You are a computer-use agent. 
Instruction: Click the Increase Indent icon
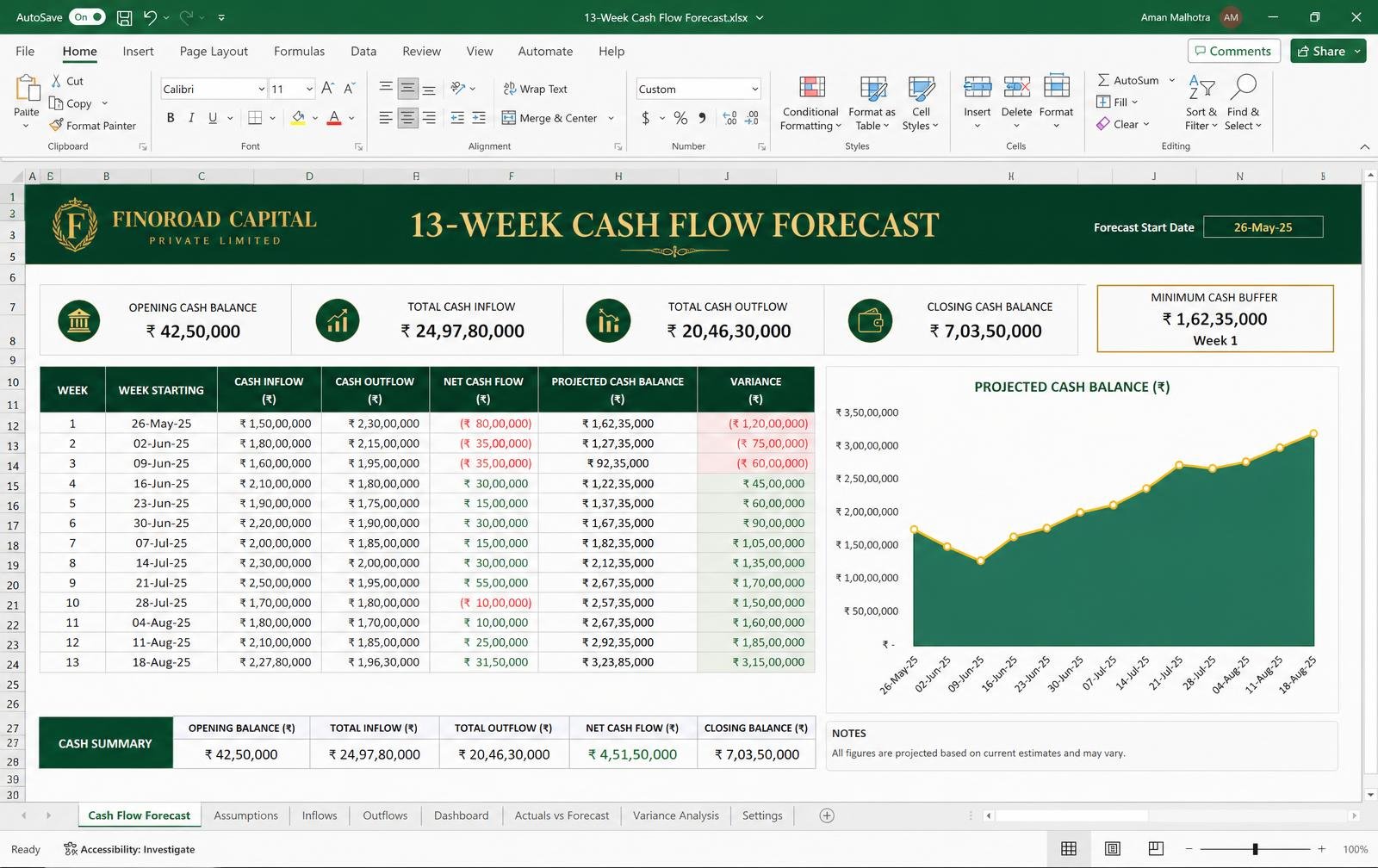pos(479,118)
